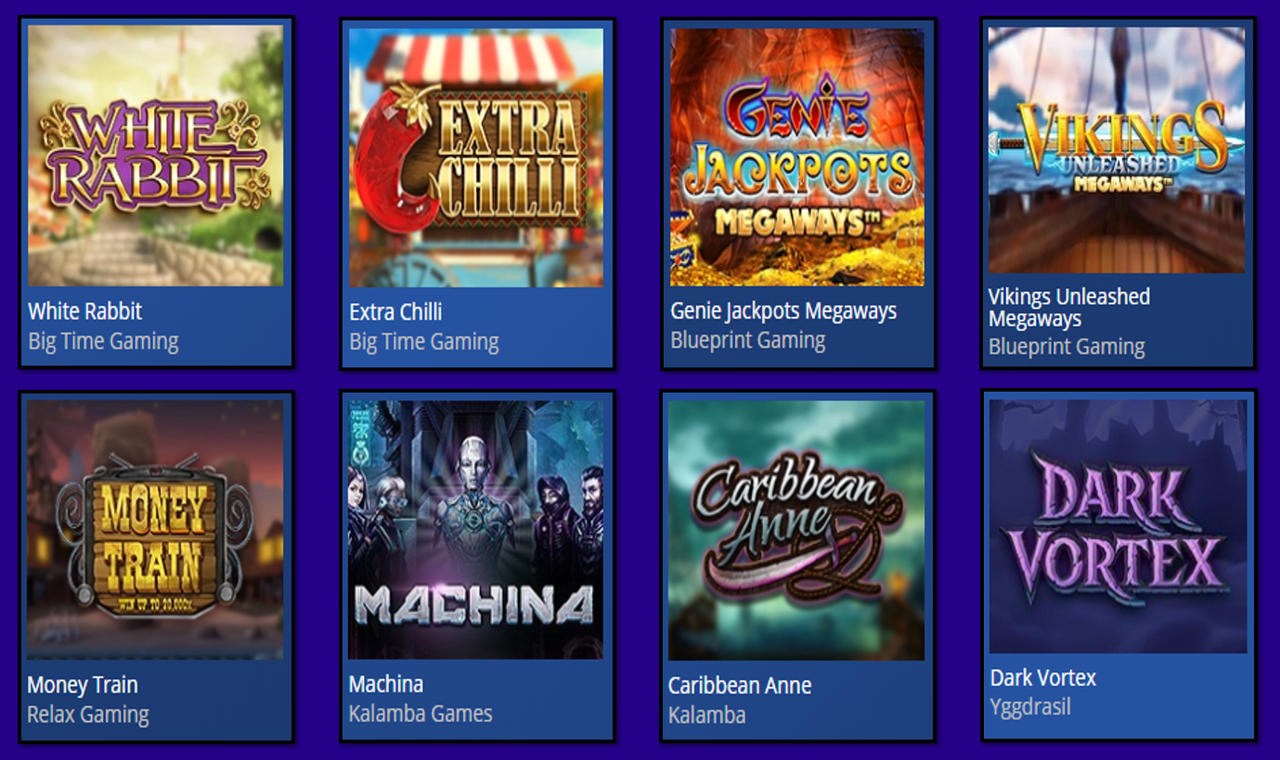1280x760 pixels.
Task: Open the White Rabbit game thumbnail
Action: coord(156,156)
